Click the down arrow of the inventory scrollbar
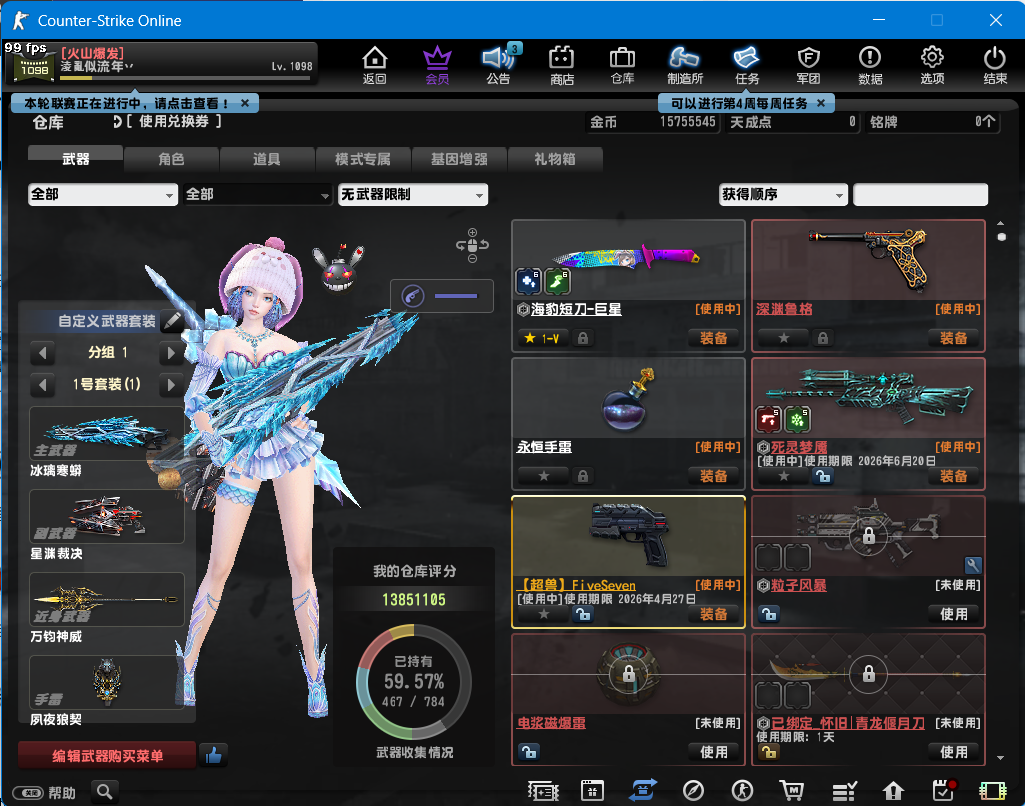1025x806 pixels. (x=1000, y=758)
